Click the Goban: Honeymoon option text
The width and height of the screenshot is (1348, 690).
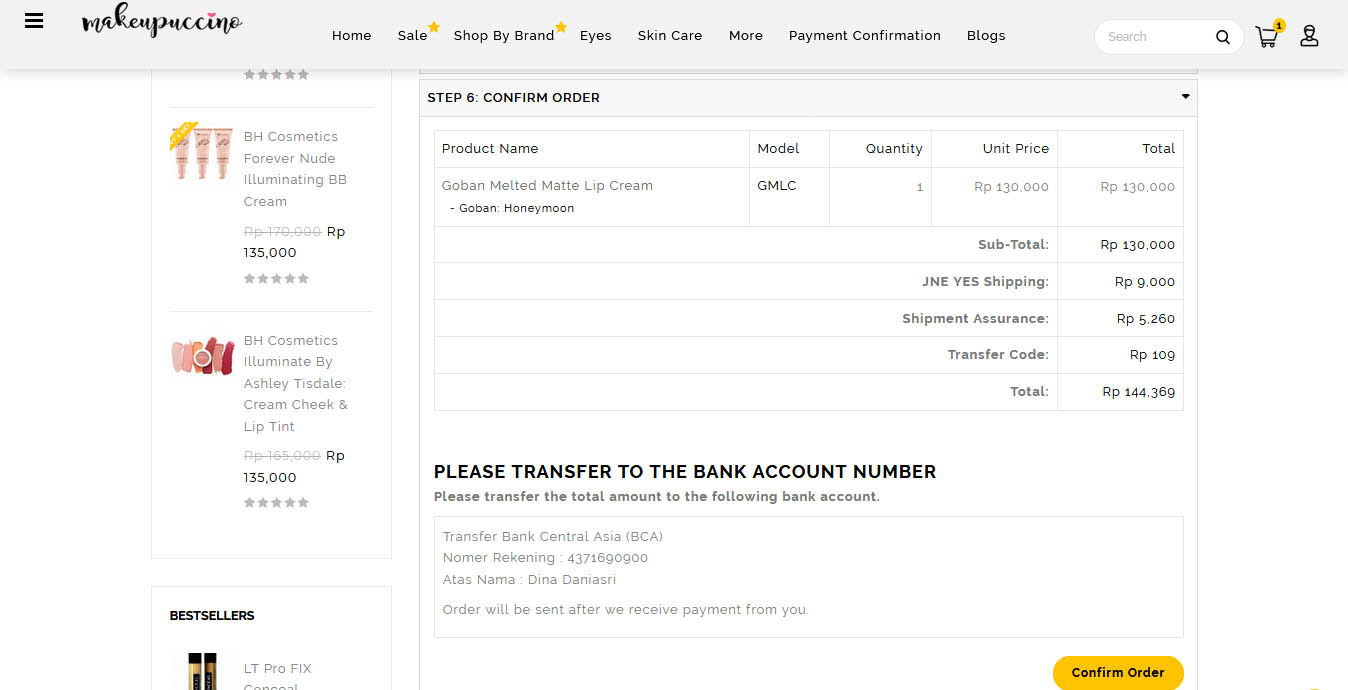[516, 208]
